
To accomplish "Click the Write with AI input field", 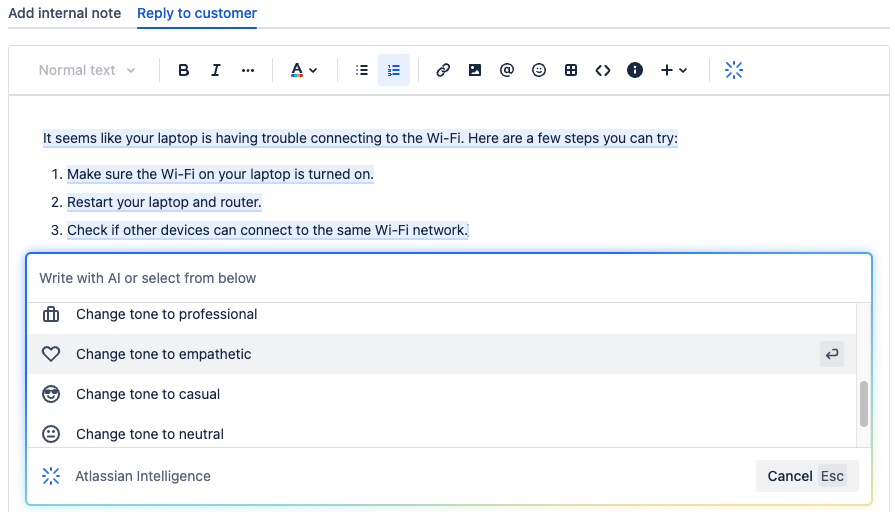I will [440, 278].
